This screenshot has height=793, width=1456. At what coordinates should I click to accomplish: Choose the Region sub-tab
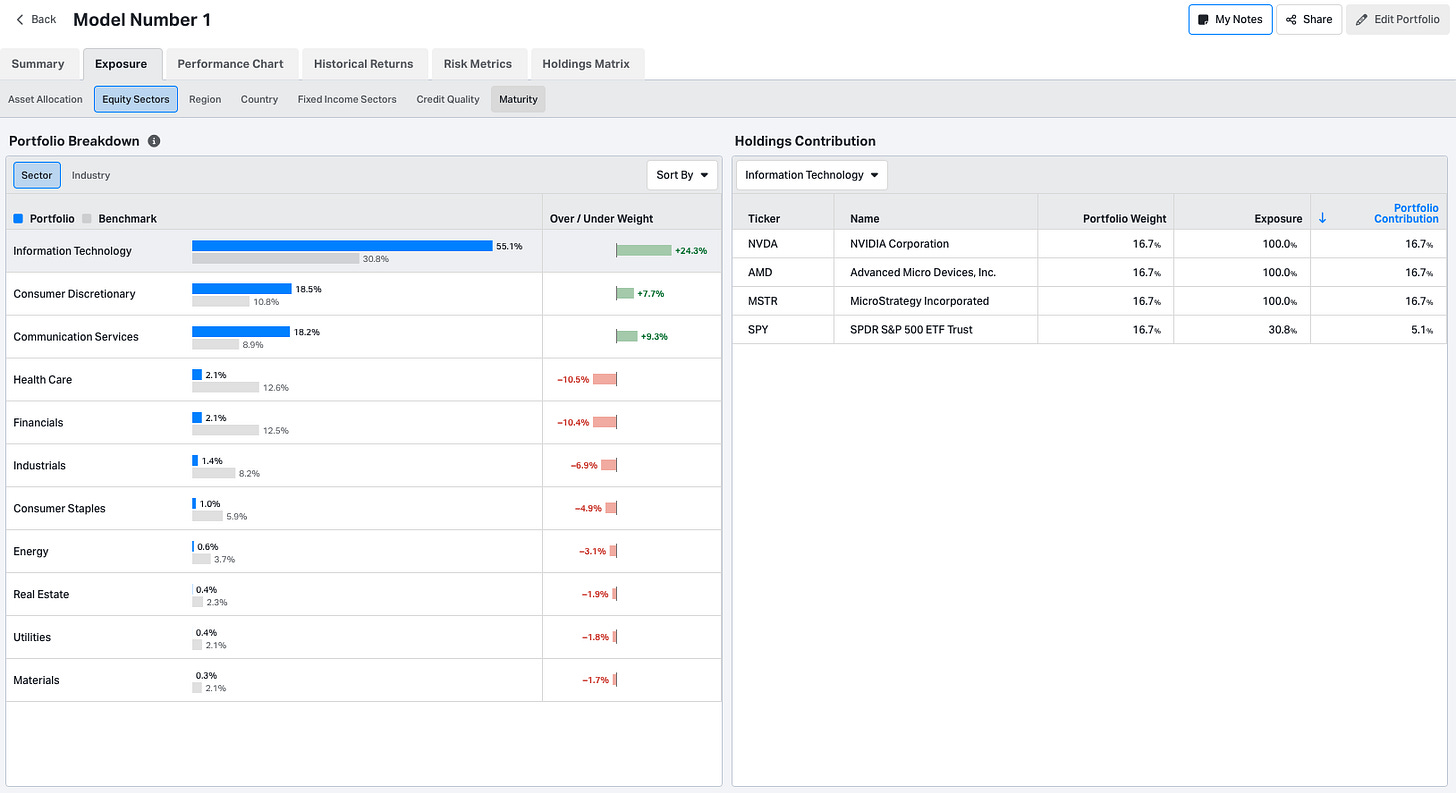tap(205, 99)
